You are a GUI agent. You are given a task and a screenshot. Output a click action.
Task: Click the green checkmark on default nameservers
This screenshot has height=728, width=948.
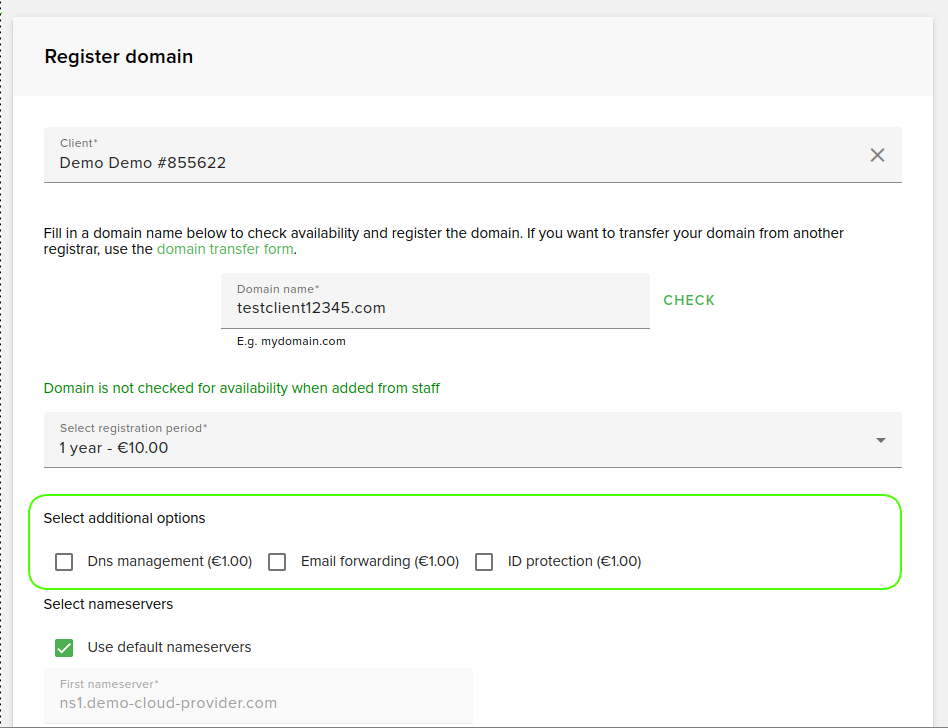(64, 648)
